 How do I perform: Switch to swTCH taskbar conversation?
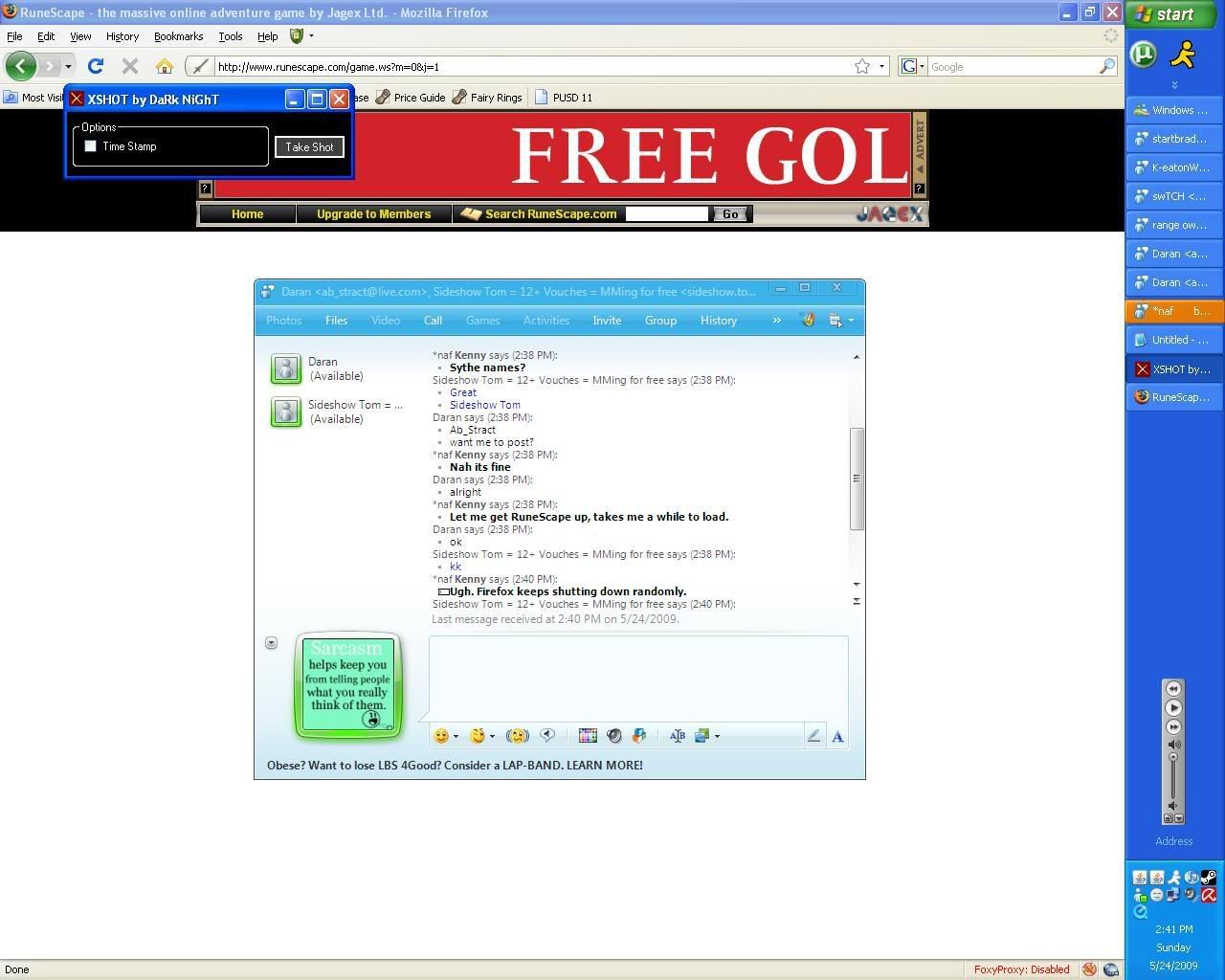tap(1174, 196)
